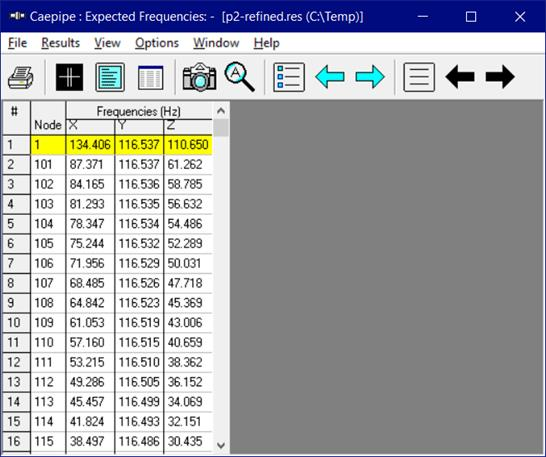Screen dimensions: 546x457
Task: Select the cyan text layout window icon
Action: [x=110, y=77]
